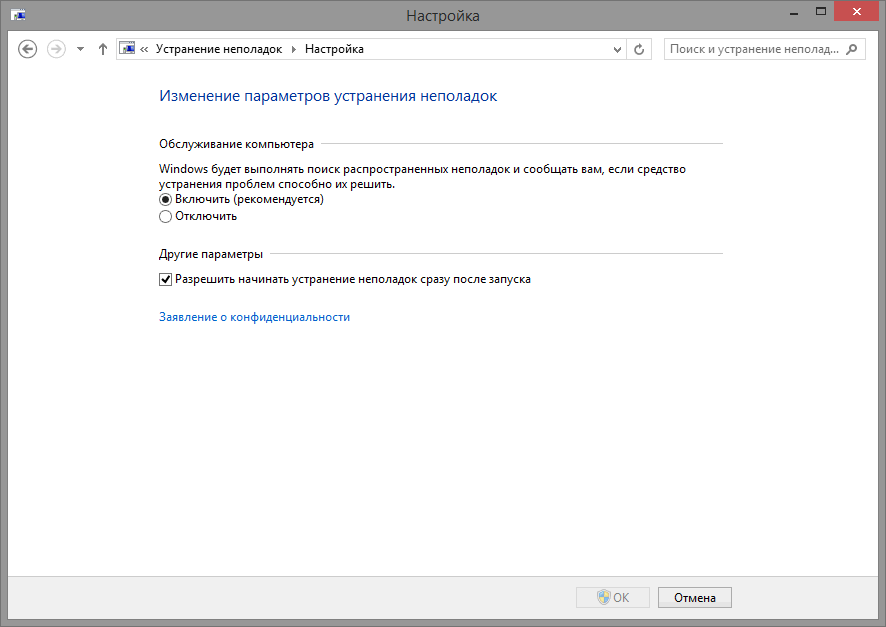Click the double chevron in the address bar

(145, 49)
